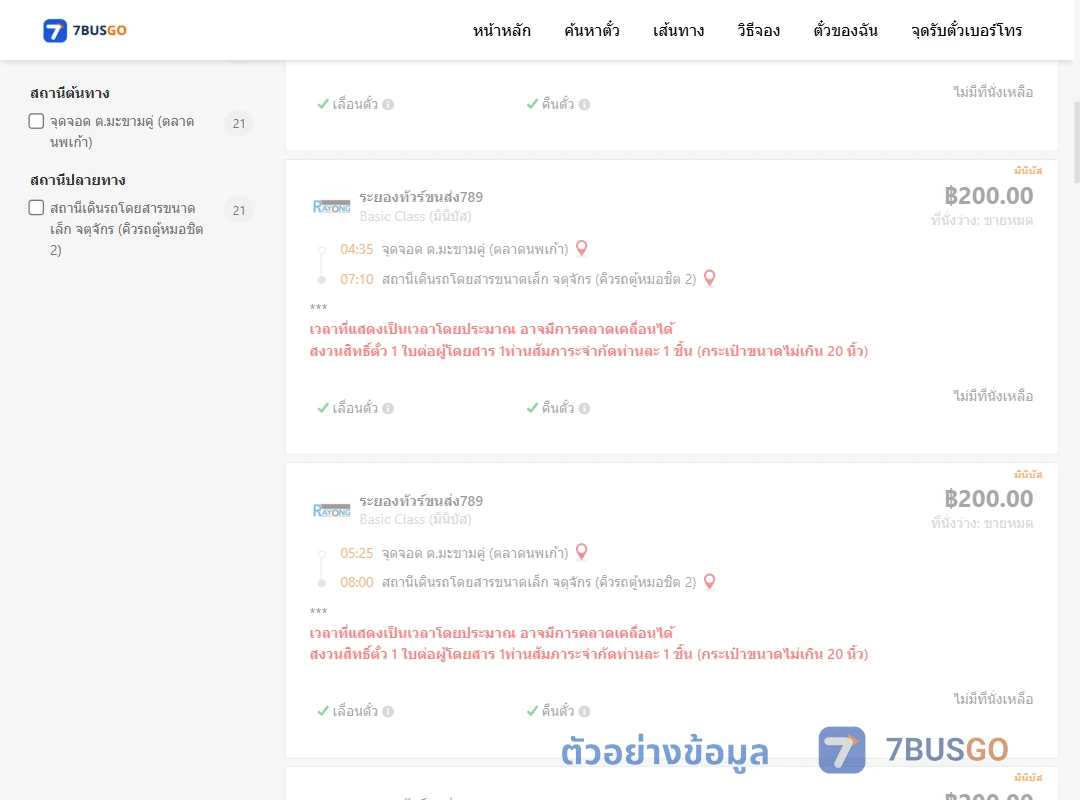Screen dimensions: 1080x800
Task: Click ไม่มีที่นั่งเหลือ label on top card
Action: [993, 92]
